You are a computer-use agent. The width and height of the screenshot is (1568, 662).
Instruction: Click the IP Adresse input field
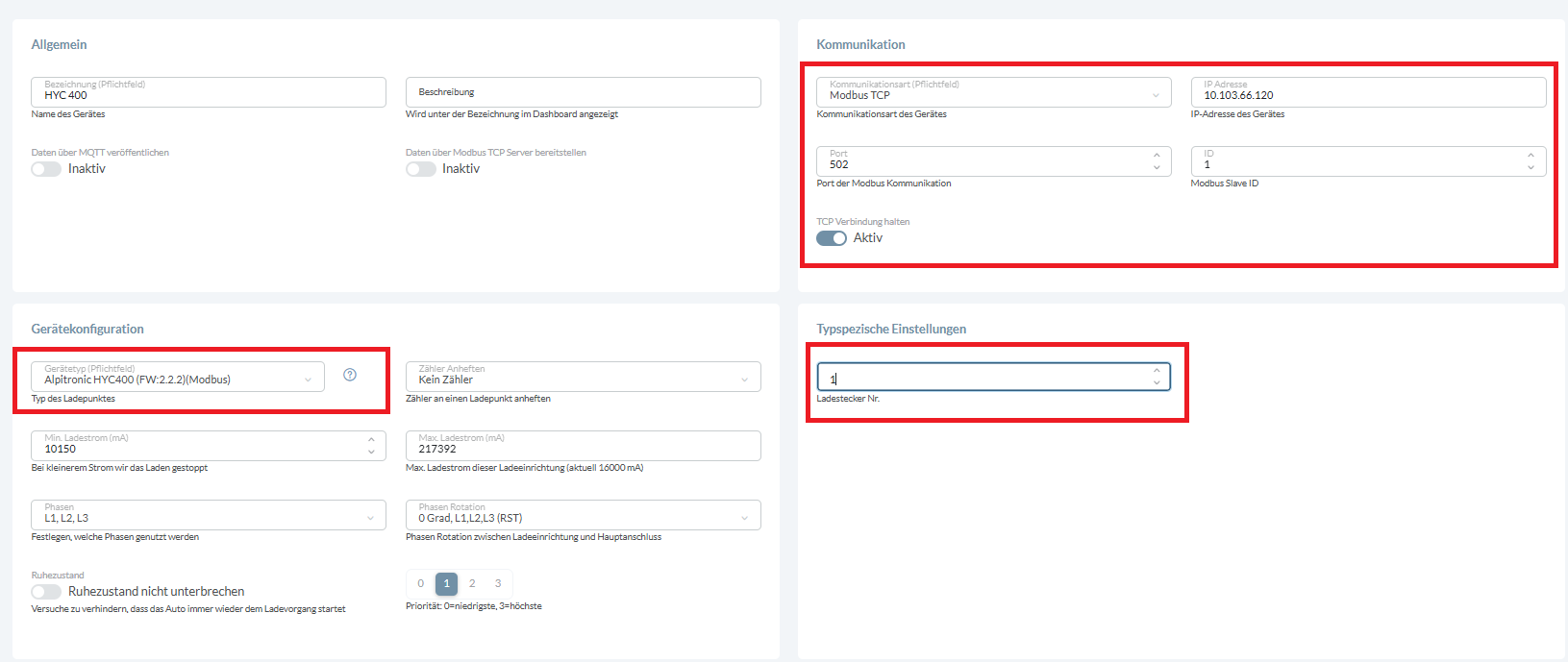click(x=1367, y=93)
